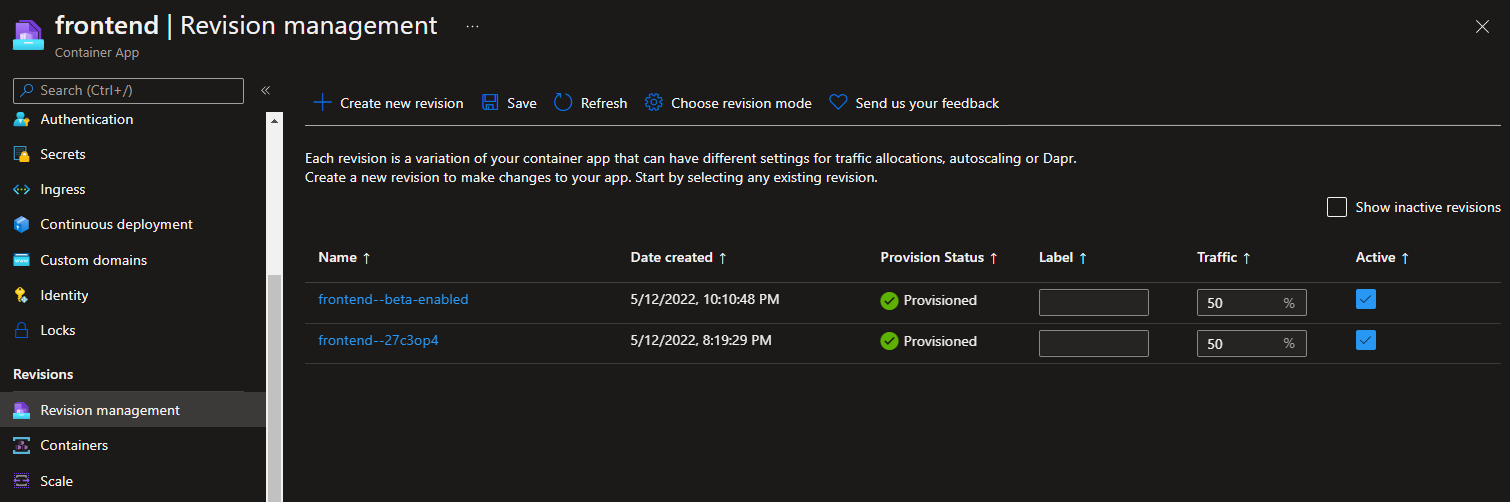1510x502 pixels.
Task: Click Choose revision mode button
Action: click(728, 103)
